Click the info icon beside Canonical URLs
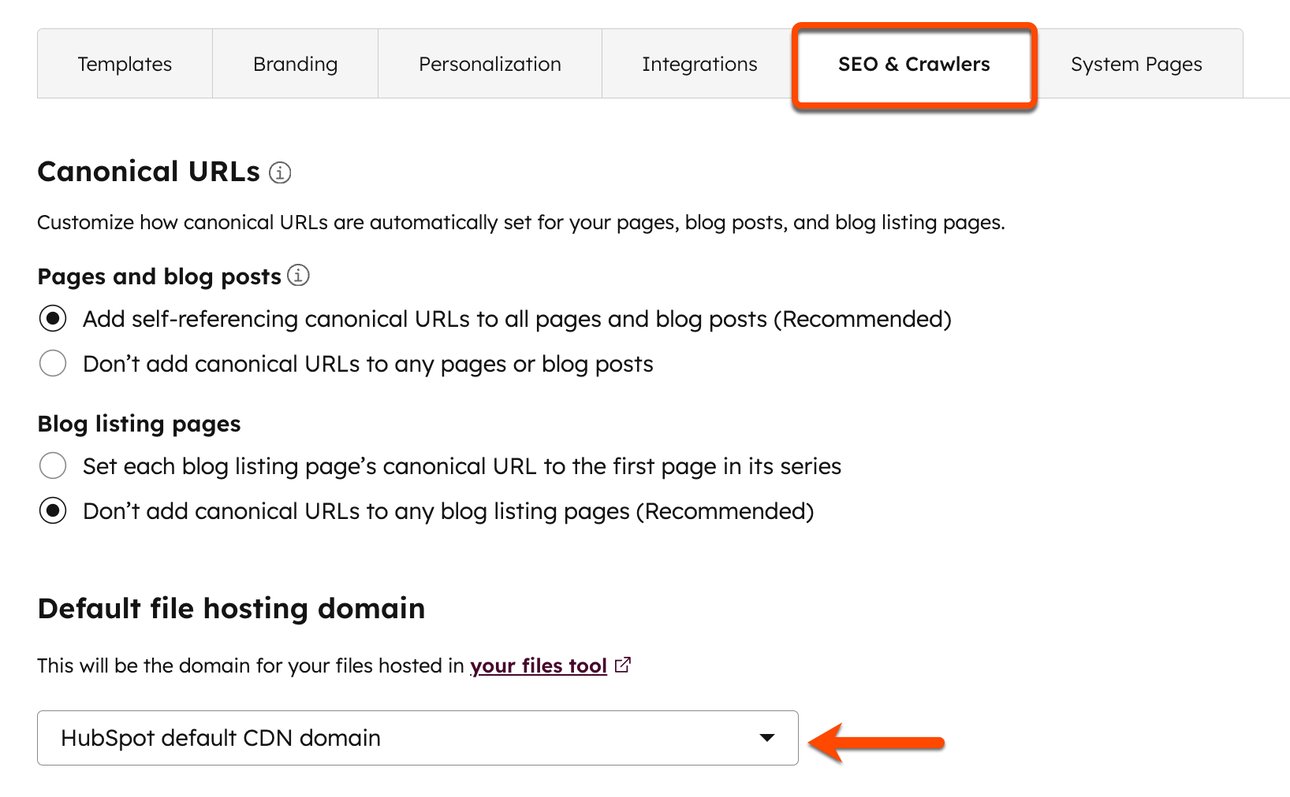 (x=280, y=173)
